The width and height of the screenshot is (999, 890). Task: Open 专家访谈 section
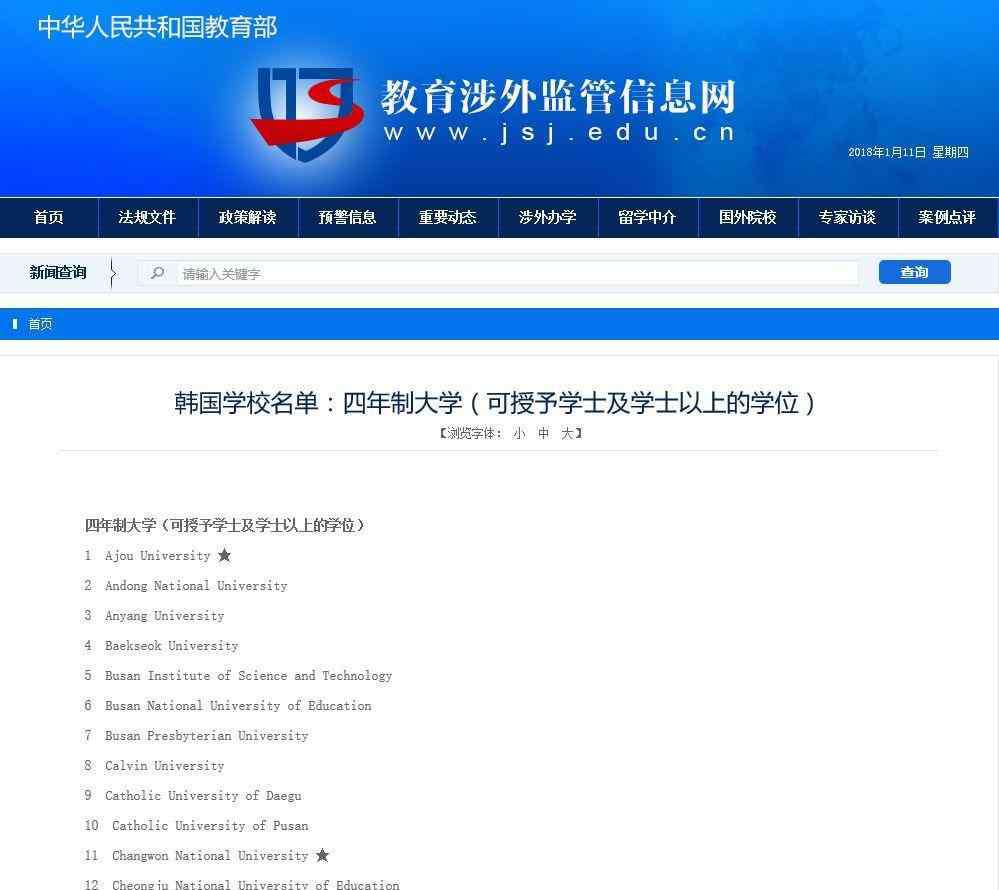[847, 217]
